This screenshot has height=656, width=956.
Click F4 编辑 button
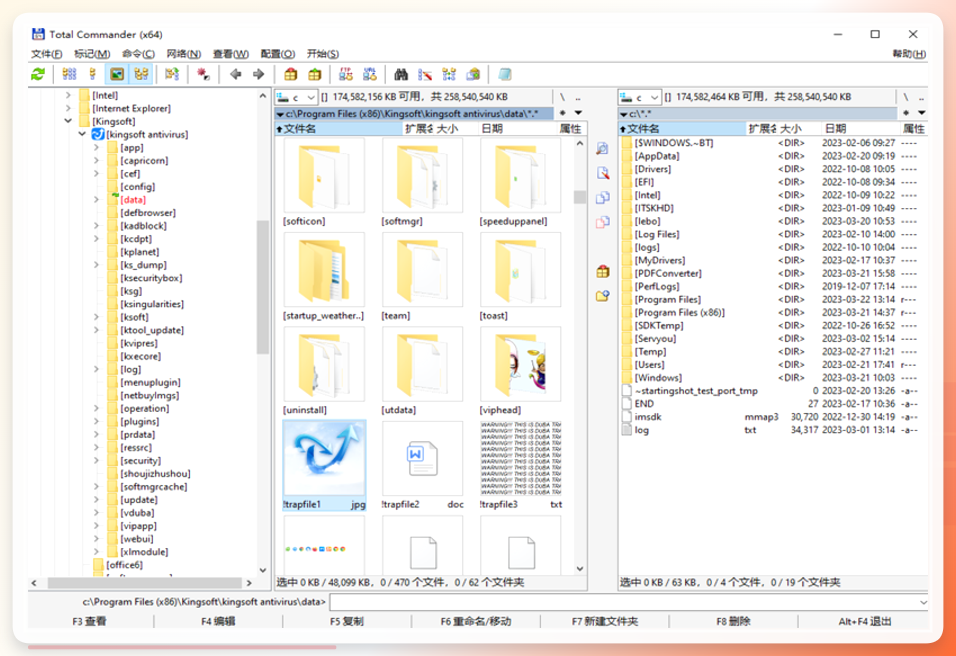[x=218, y=621]
